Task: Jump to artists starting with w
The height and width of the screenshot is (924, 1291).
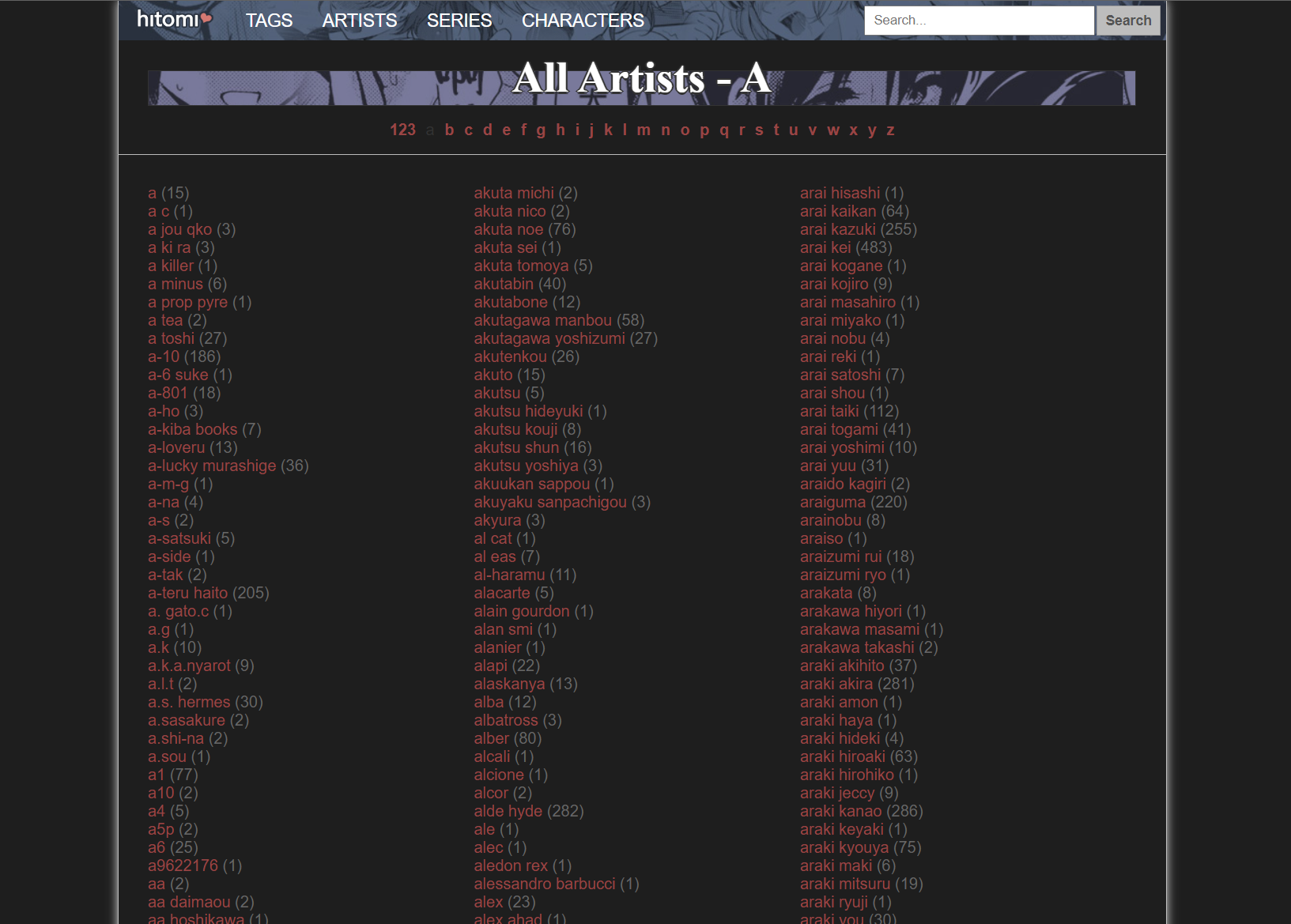Action: [x=833, y=130]
